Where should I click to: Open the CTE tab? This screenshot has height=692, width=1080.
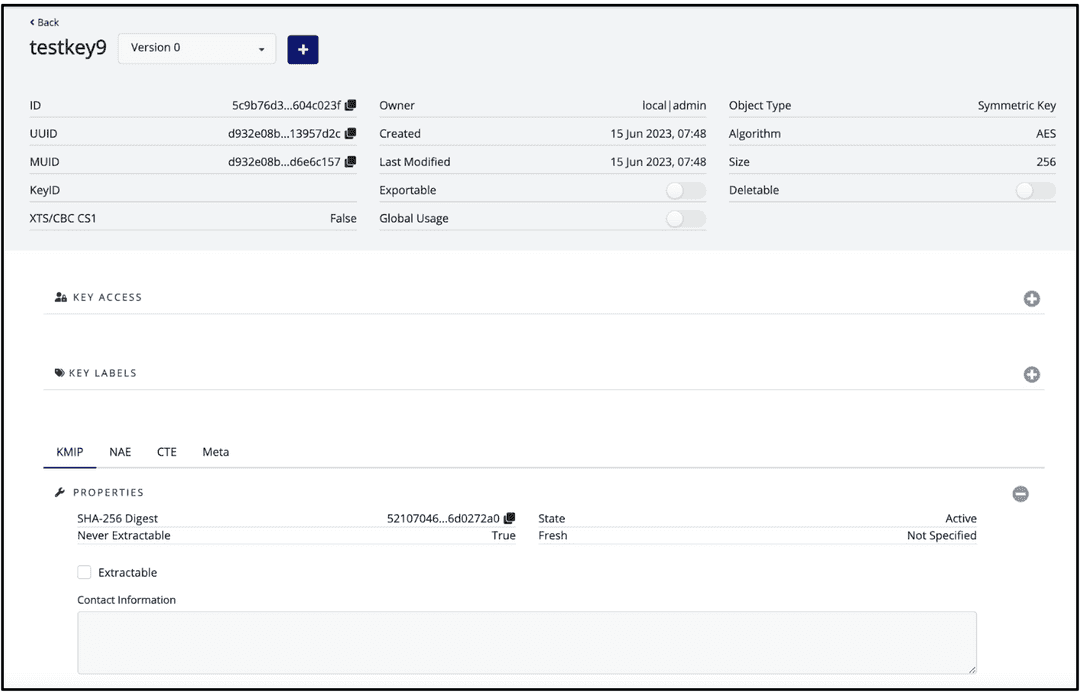click(x=166, y=452)
